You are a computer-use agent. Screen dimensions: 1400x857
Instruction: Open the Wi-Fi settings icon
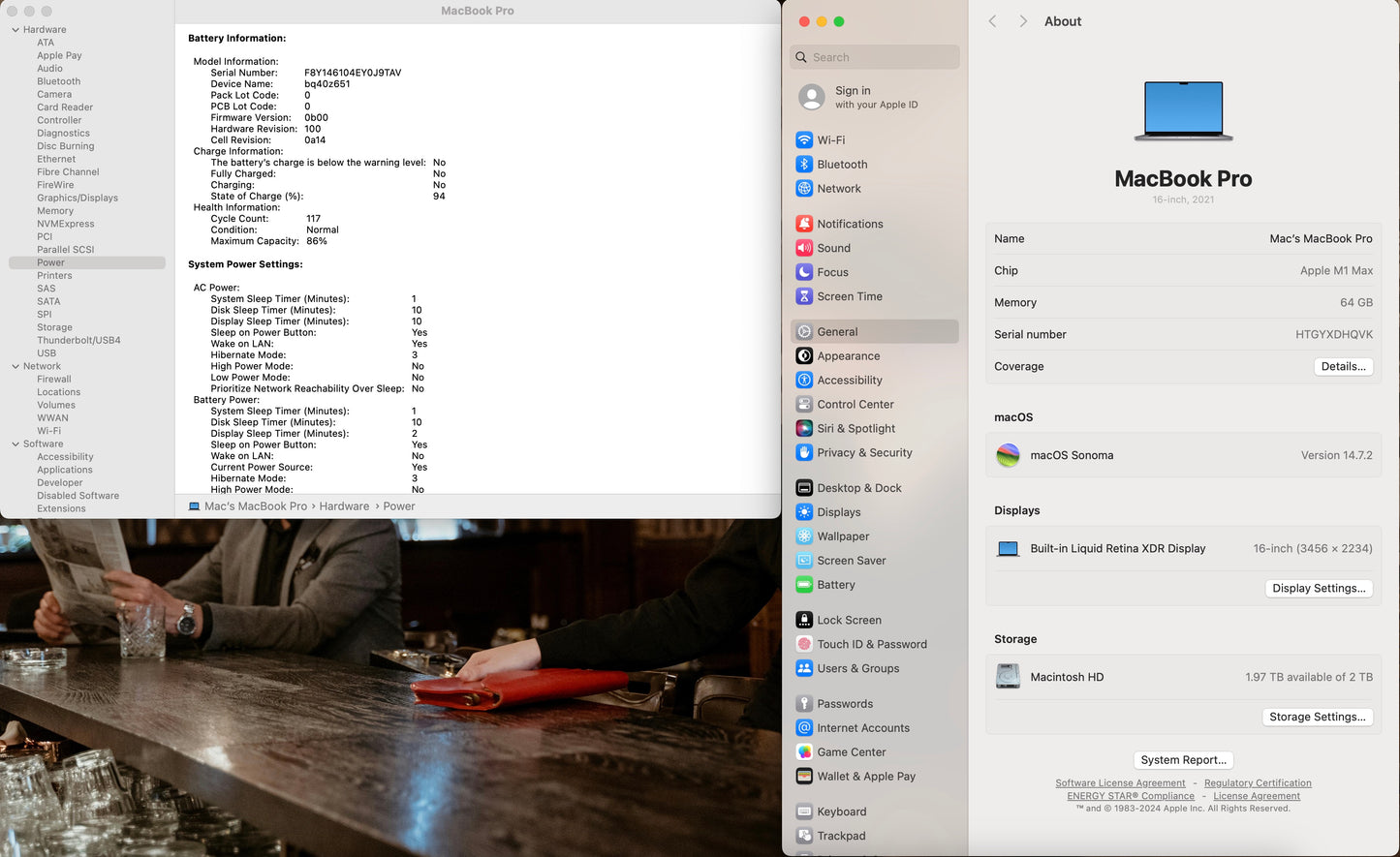pos(804,140)
